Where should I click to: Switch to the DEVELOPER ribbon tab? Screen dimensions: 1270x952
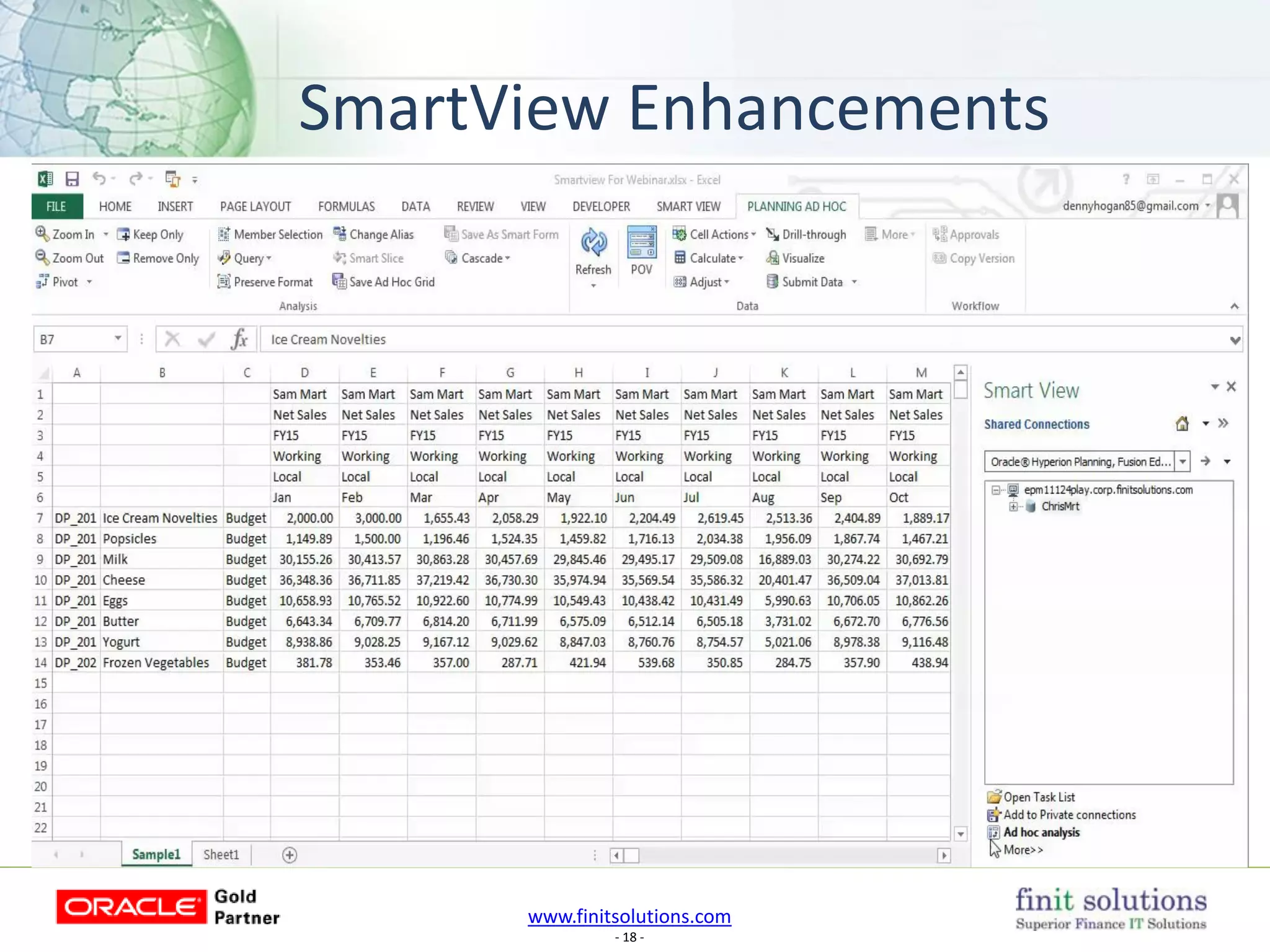click(601, 206)
